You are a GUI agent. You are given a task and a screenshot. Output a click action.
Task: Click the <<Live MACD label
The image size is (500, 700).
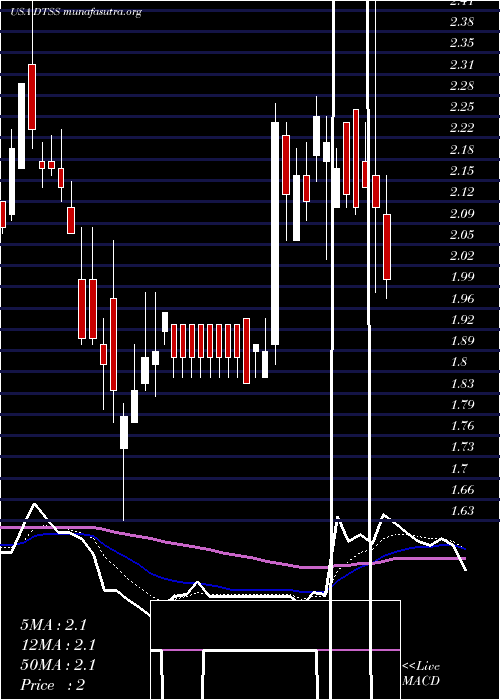[x=421, y=673]
